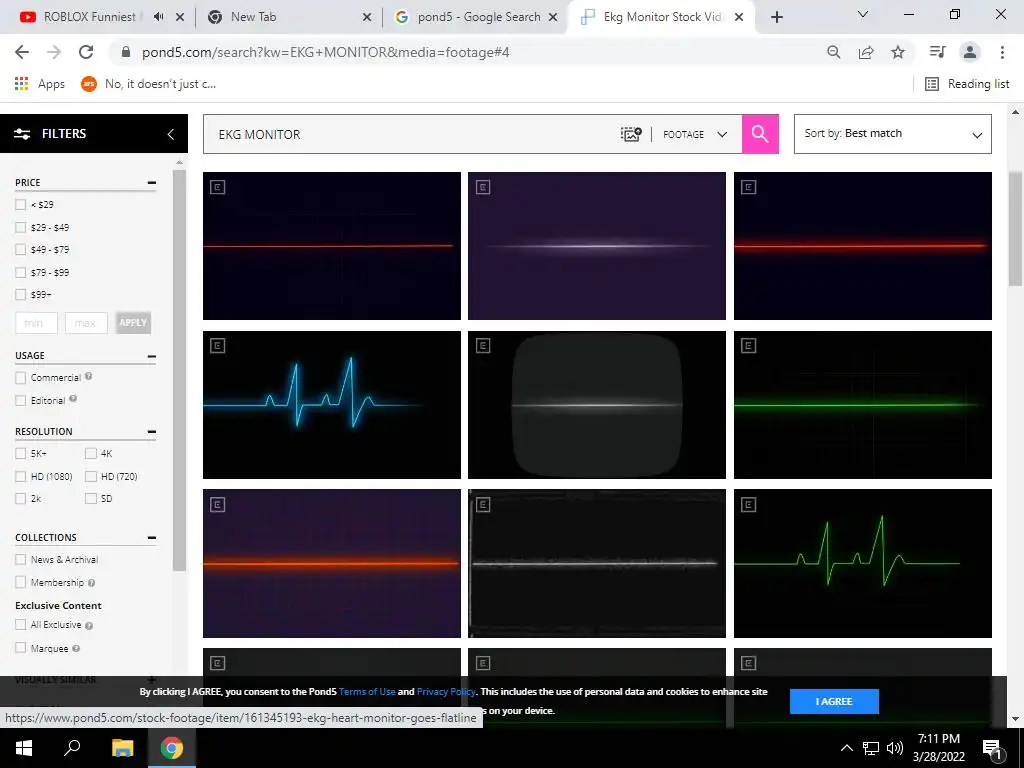Click the Marquee info question icon
The height and width of the screenshot is (768, 1024).
tap(76, 648)
